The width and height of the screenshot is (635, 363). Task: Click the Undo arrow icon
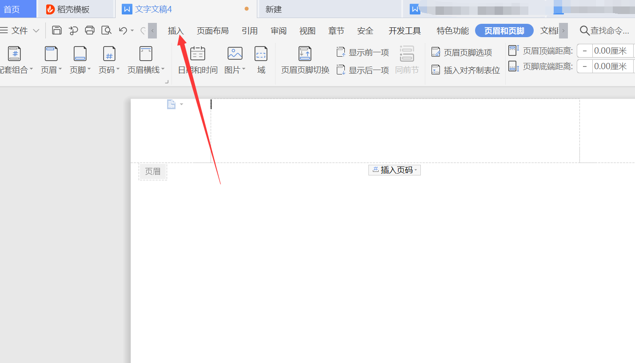click(x=123, y=30)
